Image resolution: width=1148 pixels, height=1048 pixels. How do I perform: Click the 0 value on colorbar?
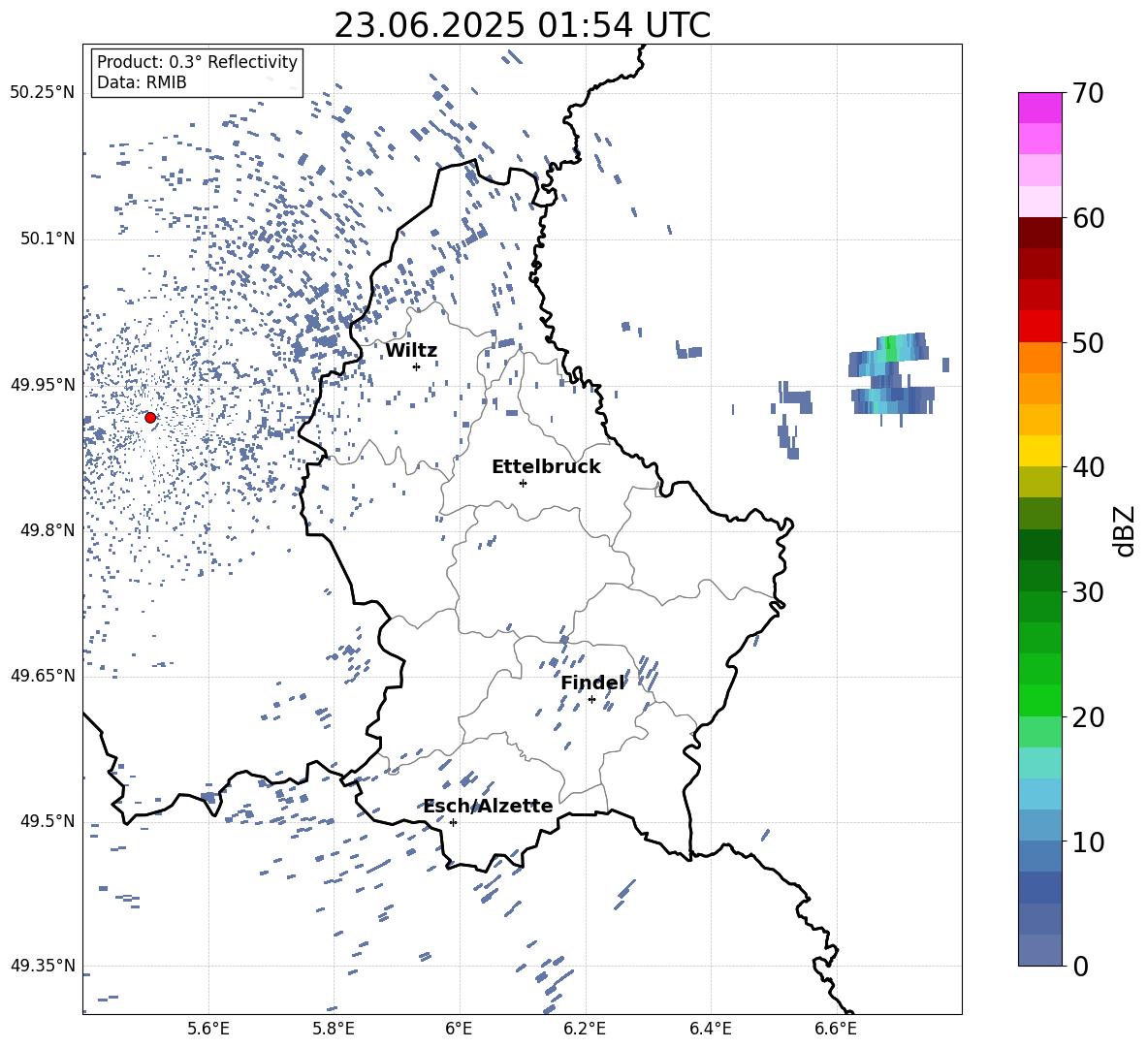[1080, 966]
